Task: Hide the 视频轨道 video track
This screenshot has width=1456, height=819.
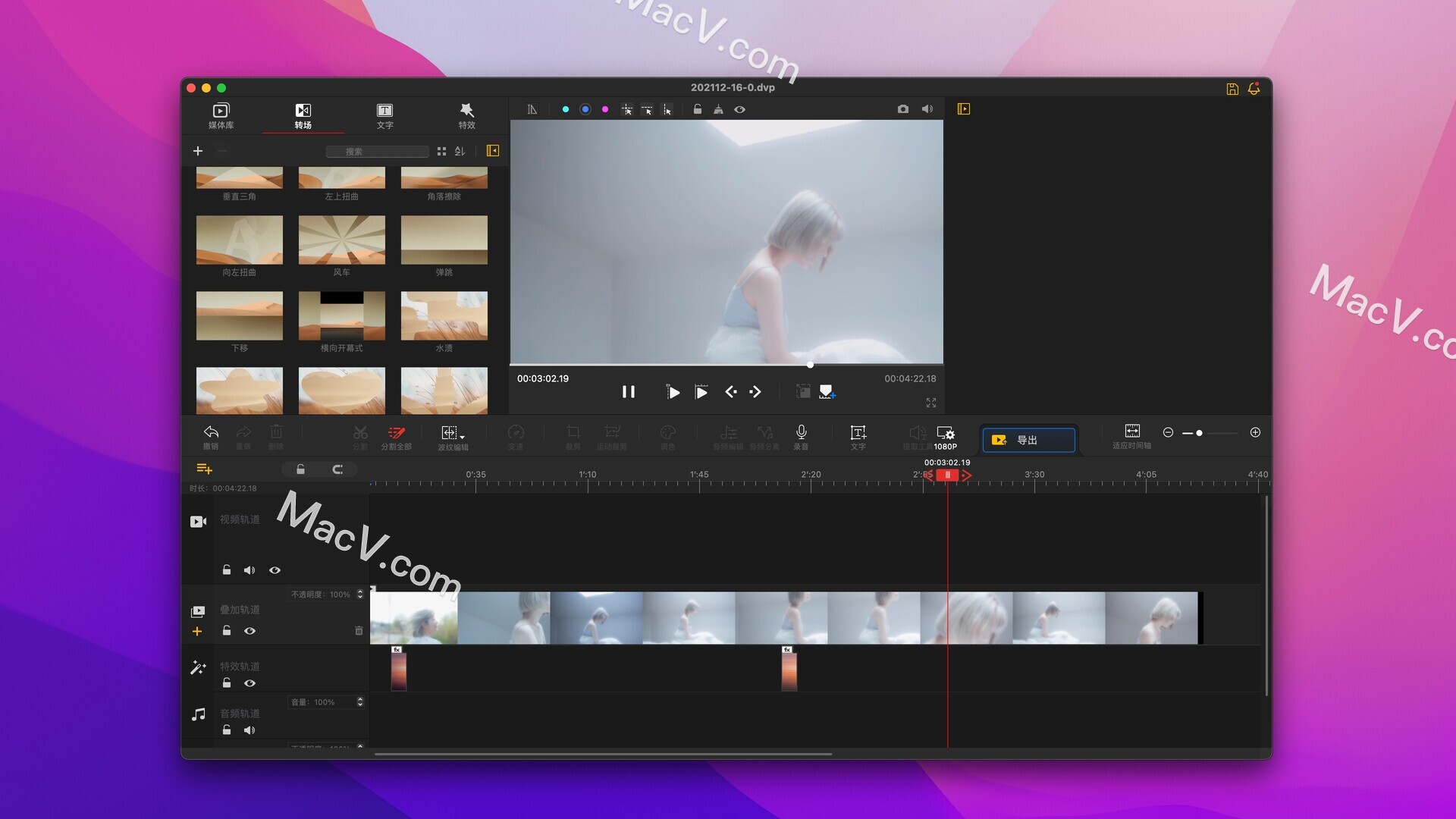Action: click(x=275, y=570)
